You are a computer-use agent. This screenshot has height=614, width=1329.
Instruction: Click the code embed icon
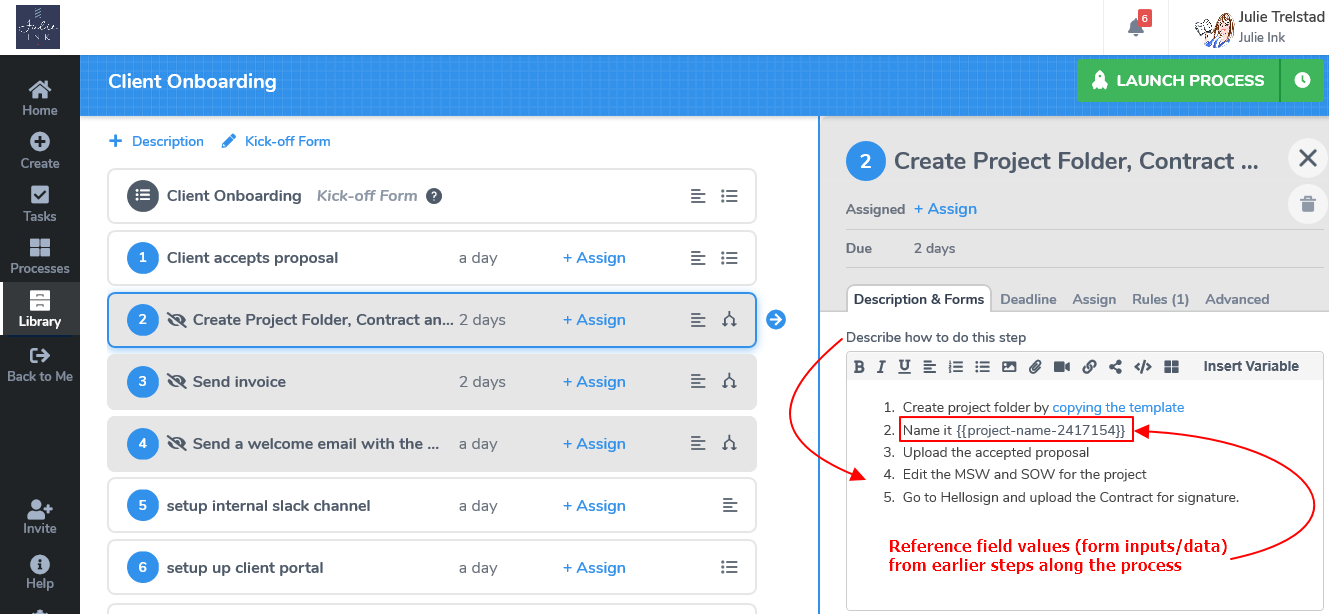pyautogui.click(x=1143, y=367)
